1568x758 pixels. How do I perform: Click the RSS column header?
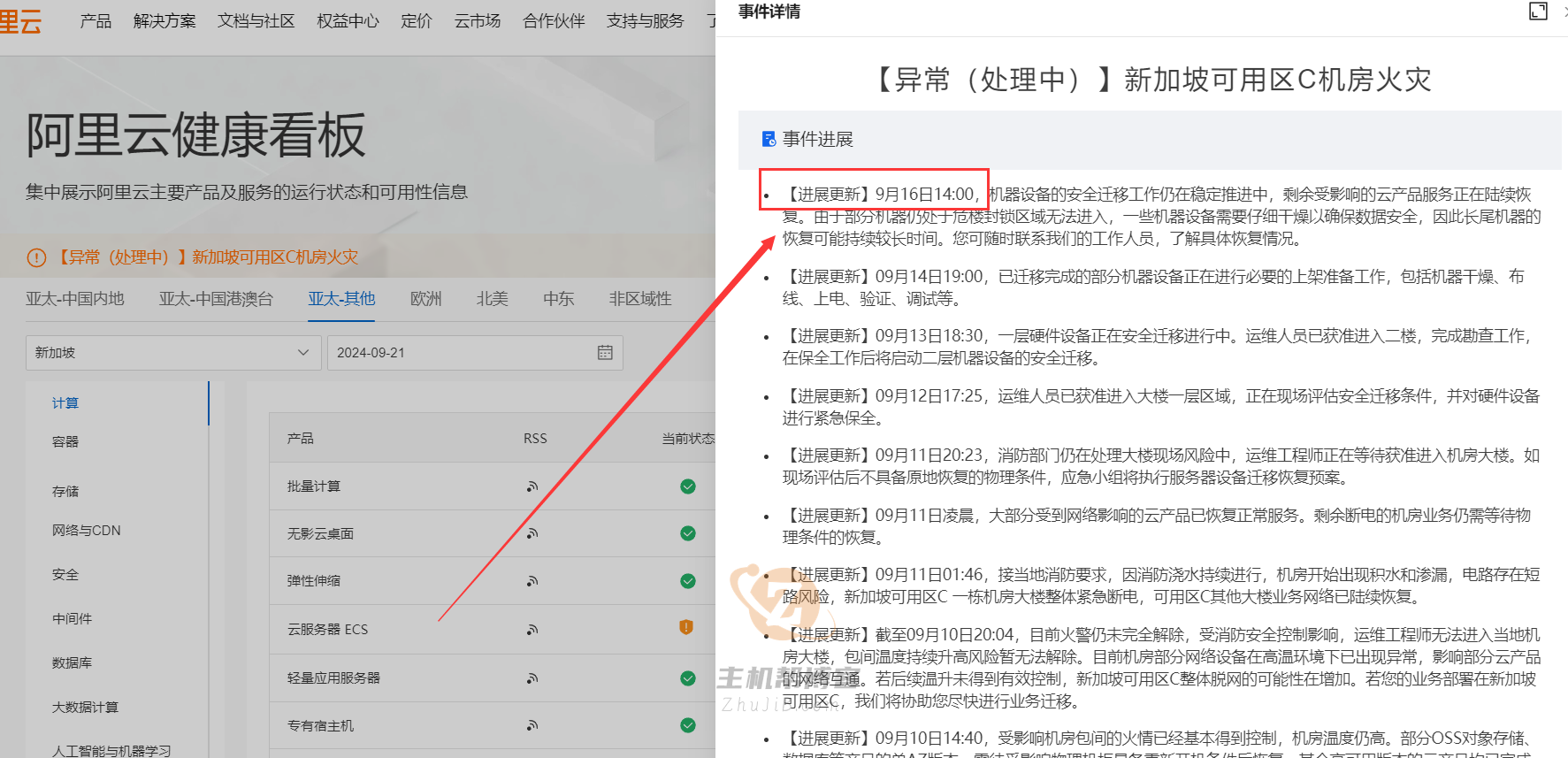tap(535, 439)
